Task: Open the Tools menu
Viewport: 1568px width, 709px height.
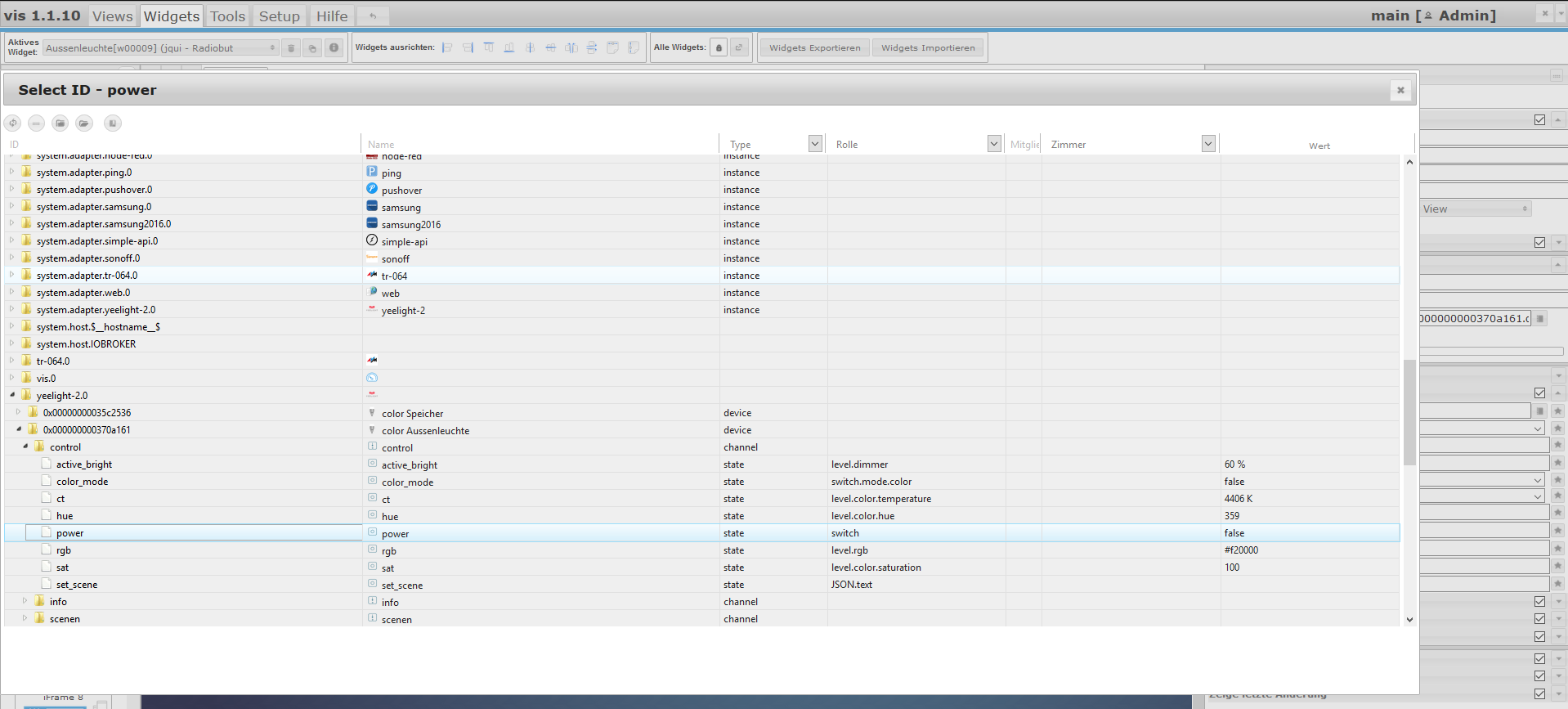Action: pyautogui.click(x=227, y=16)
